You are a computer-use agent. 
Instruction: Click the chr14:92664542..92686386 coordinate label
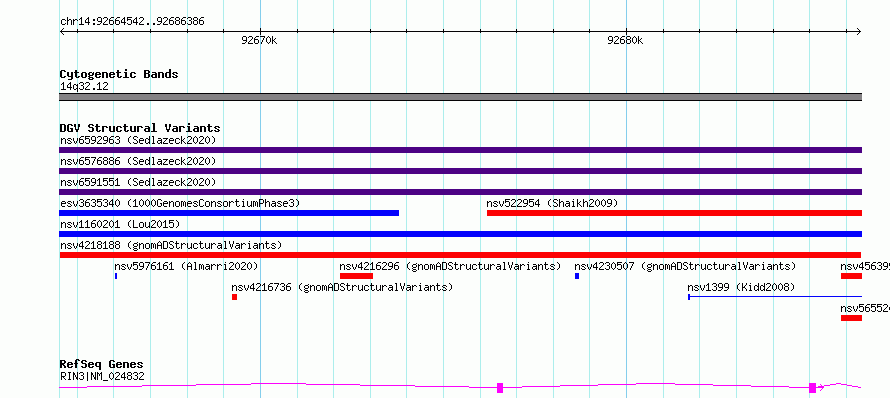click(x=132, y=22)
